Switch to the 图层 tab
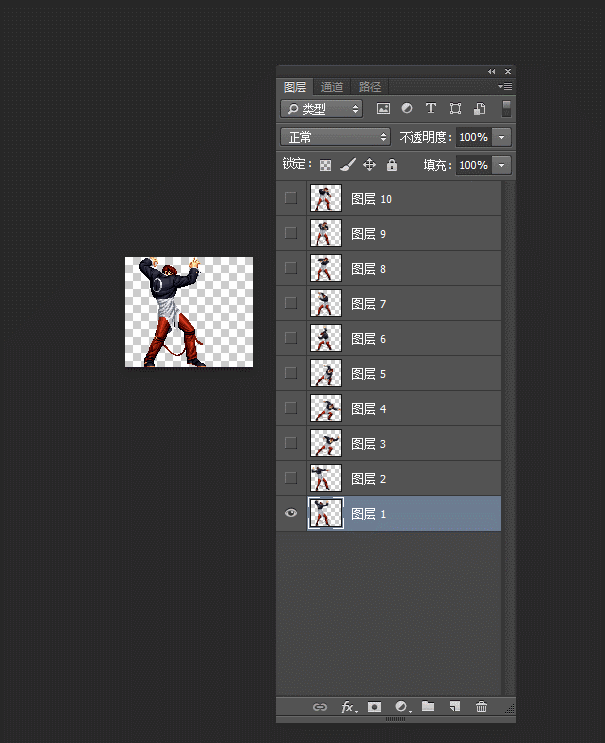This screenshot has width=605, height=743. click(x=295, y=87)
